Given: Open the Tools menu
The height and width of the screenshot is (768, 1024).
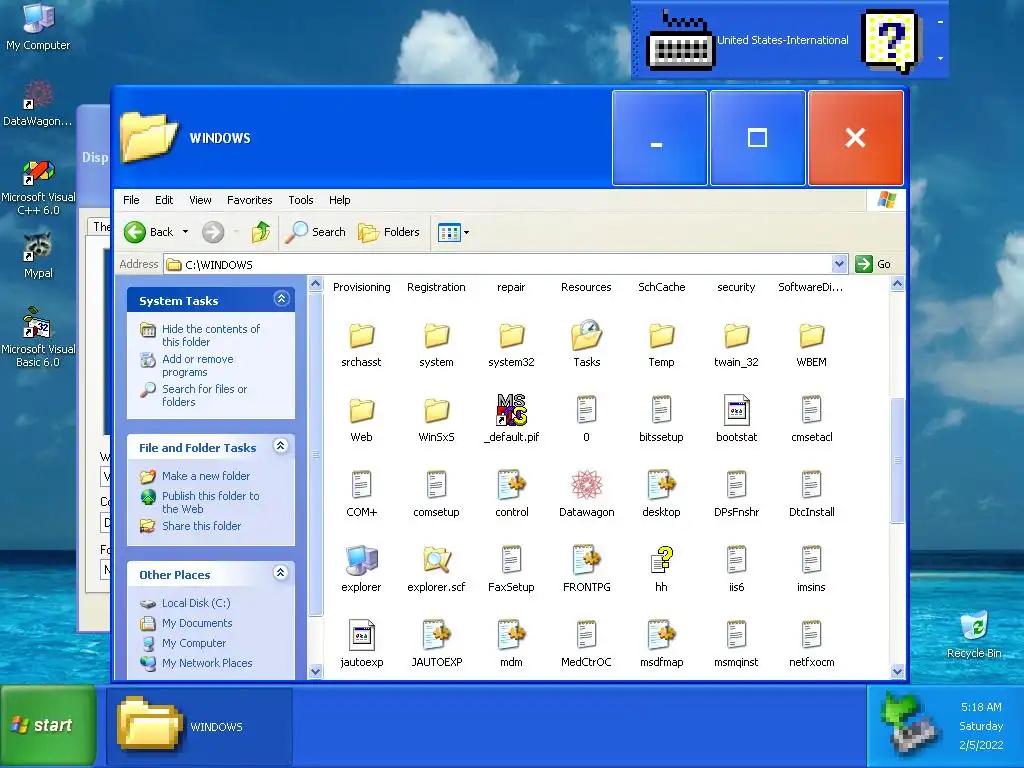Looking at the screenshot, I should (301, 200).
